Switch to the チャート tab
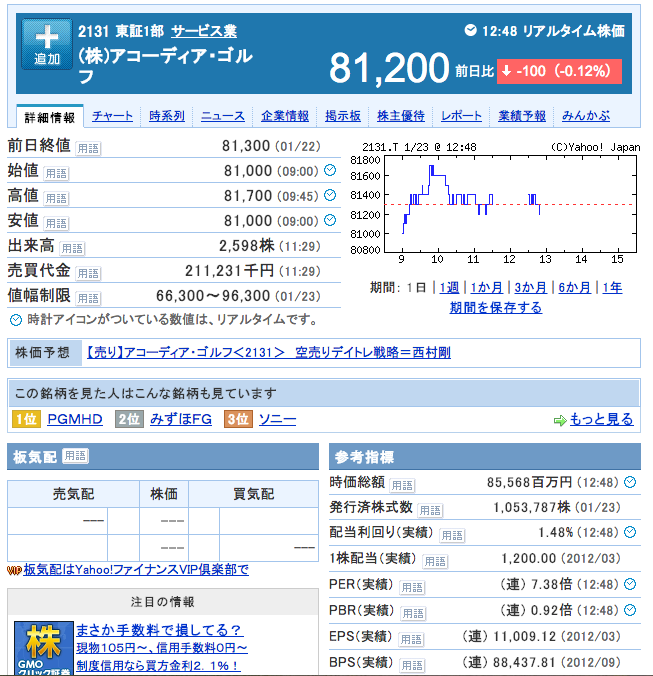The width and height of the screenshot is (653, 676). [x=112, y=116]
